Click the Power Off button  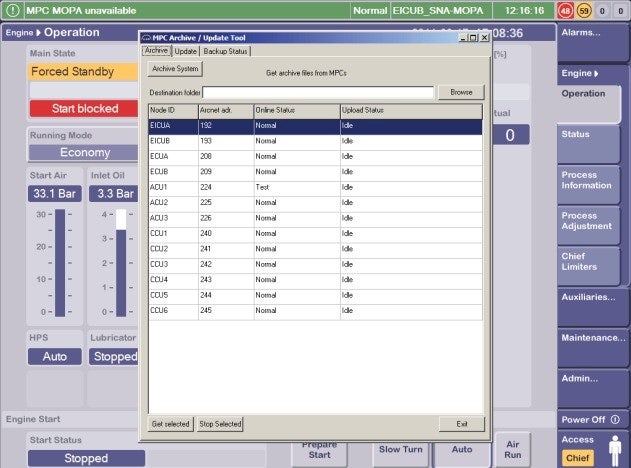(592, 420)
